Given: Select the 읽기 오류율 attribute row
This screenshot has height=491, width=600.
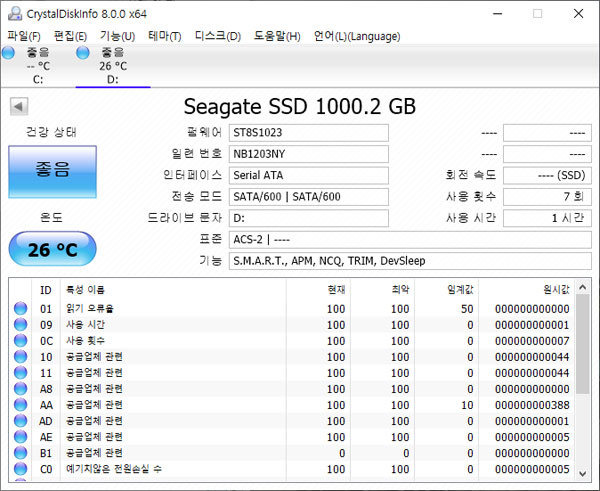Looking at the screenshot, I should click(292, 308).
